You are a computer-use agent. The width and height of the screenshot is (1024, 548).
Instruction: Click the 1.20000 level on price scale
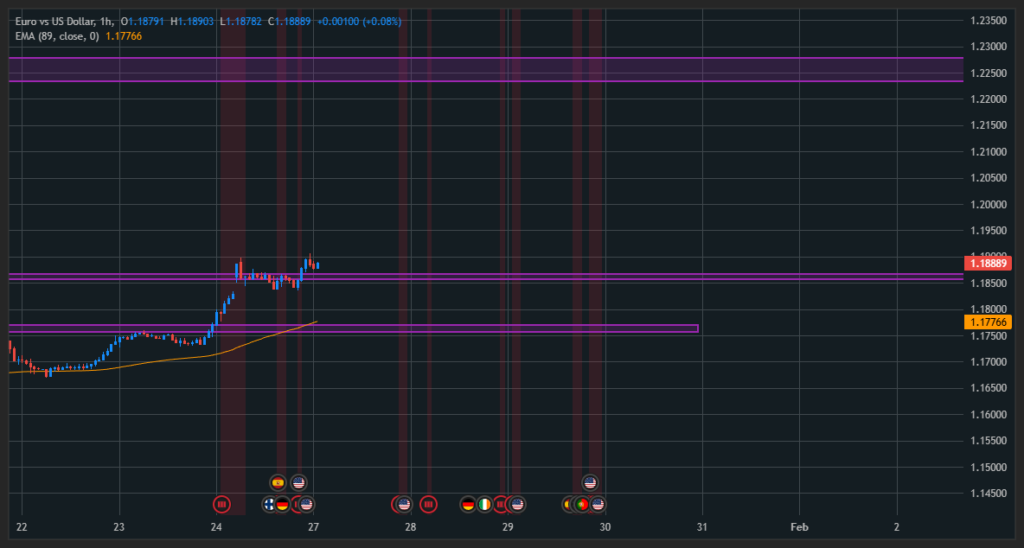[x=990, y=205]
